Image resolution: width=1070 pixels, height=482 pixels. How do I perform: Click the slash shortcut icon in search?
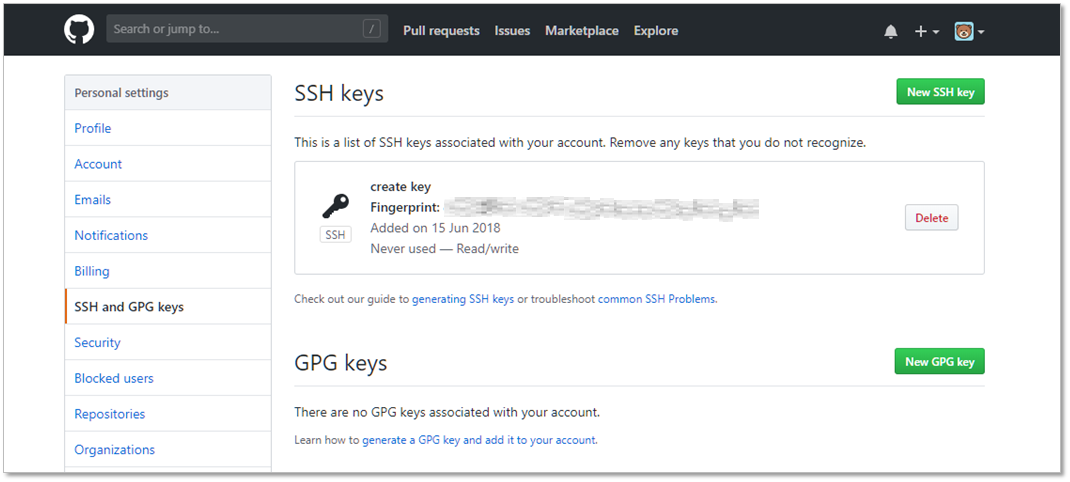click(372, 30)
